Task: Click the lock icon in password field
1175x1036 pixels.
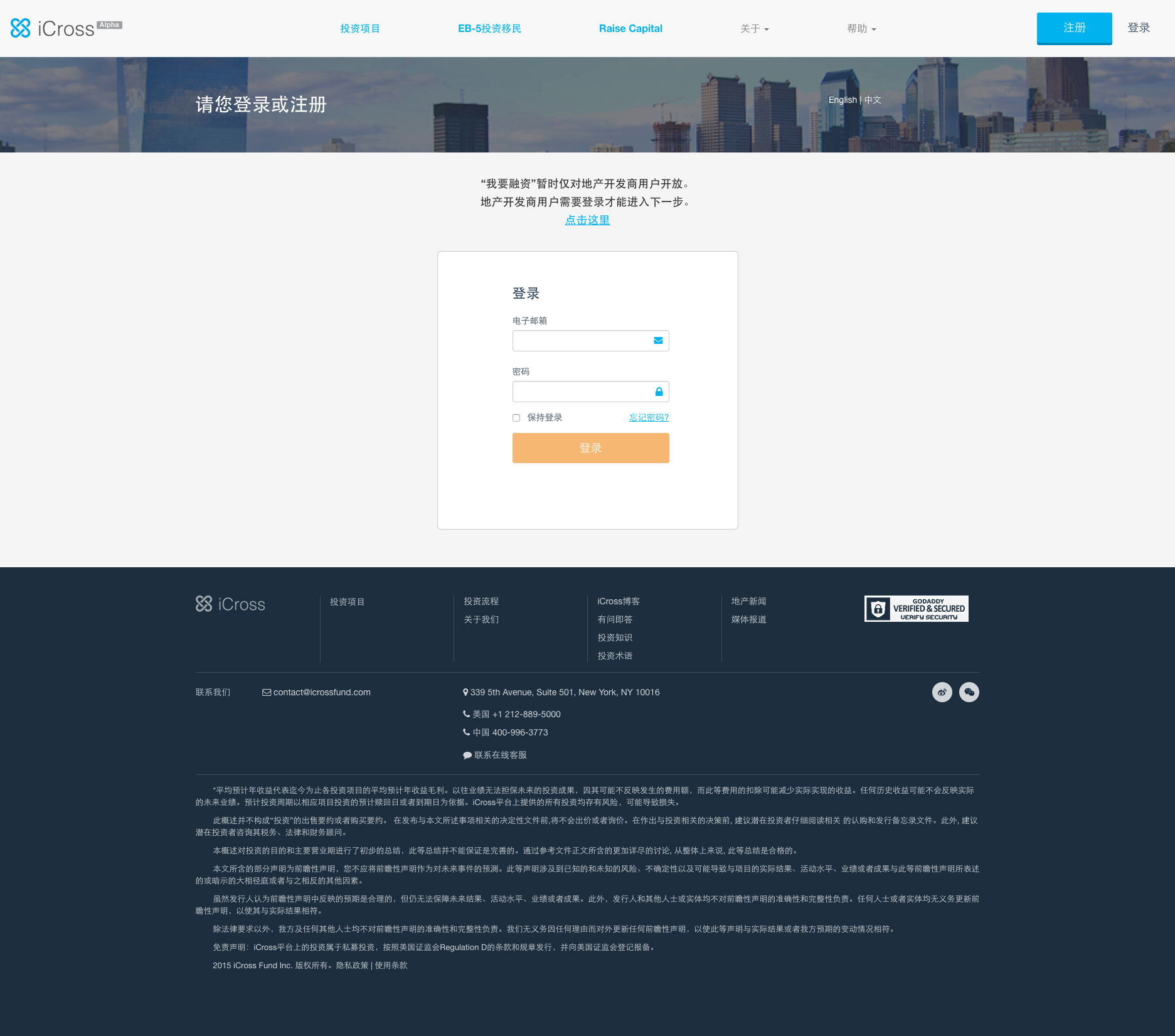Action: 659,392
